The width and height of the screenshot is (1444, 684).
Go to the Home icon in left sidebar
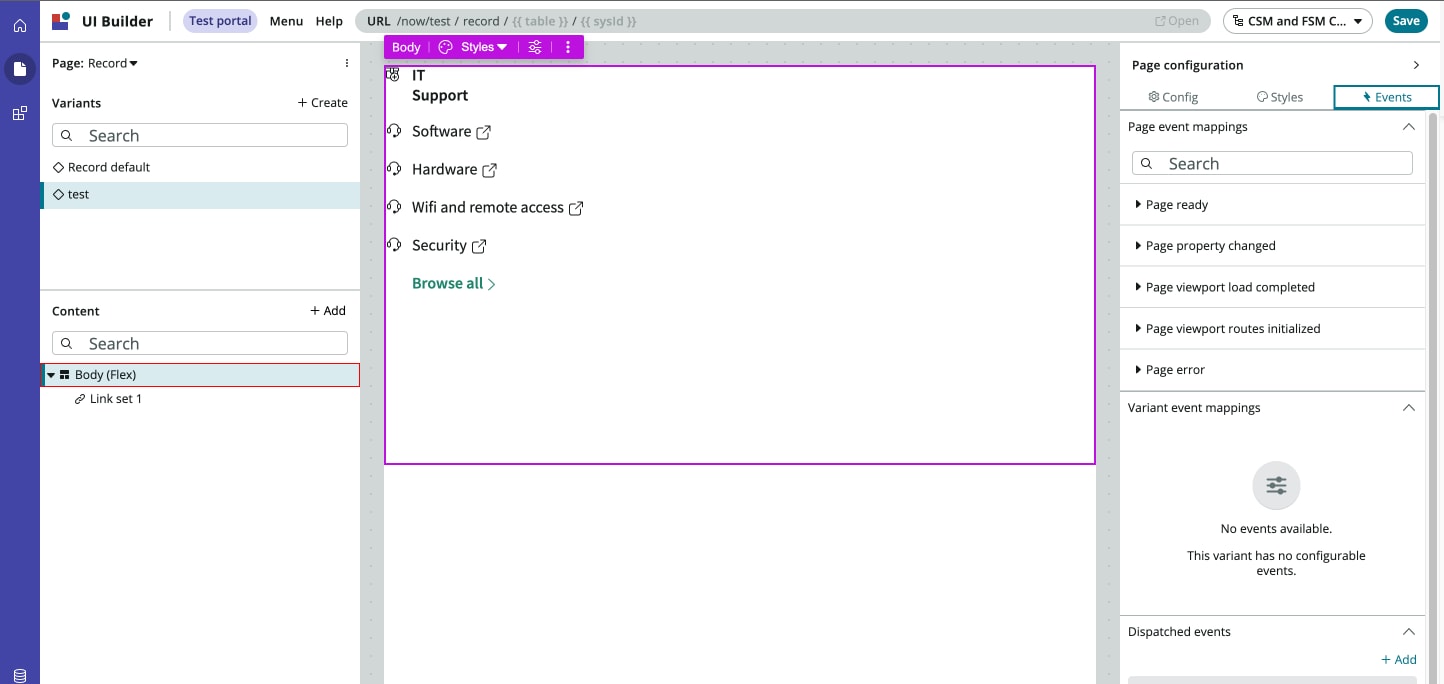point(20,26)
